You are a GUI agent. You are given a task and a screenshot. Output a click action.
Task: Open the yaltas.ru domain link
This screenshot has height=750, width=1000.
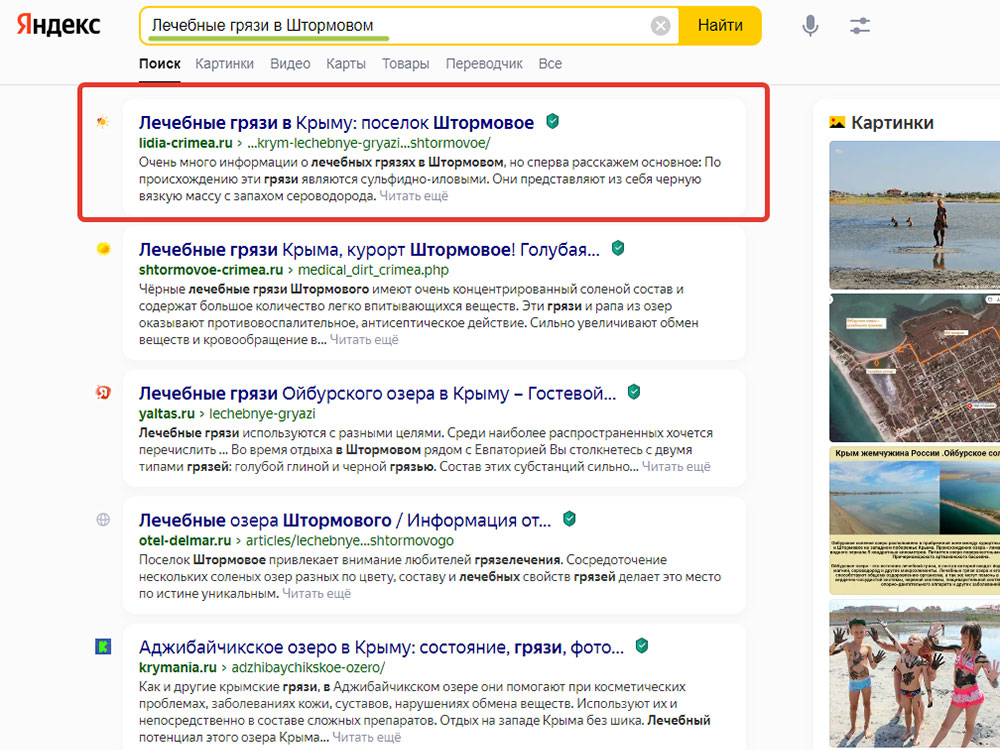pyautogui.click(x=166, y=413)
